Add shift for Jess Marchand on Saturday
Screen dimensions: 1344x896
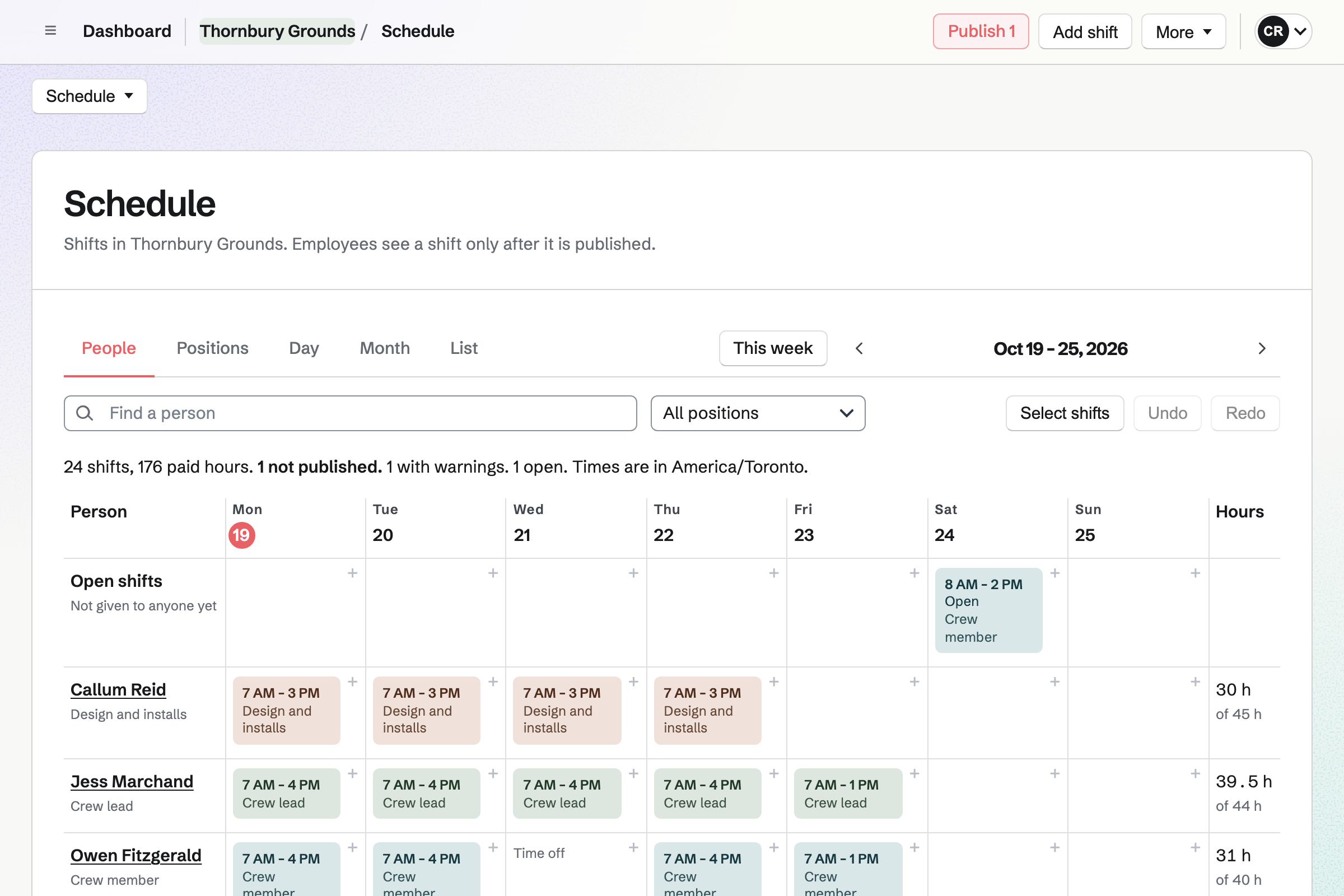[1055, 774]
